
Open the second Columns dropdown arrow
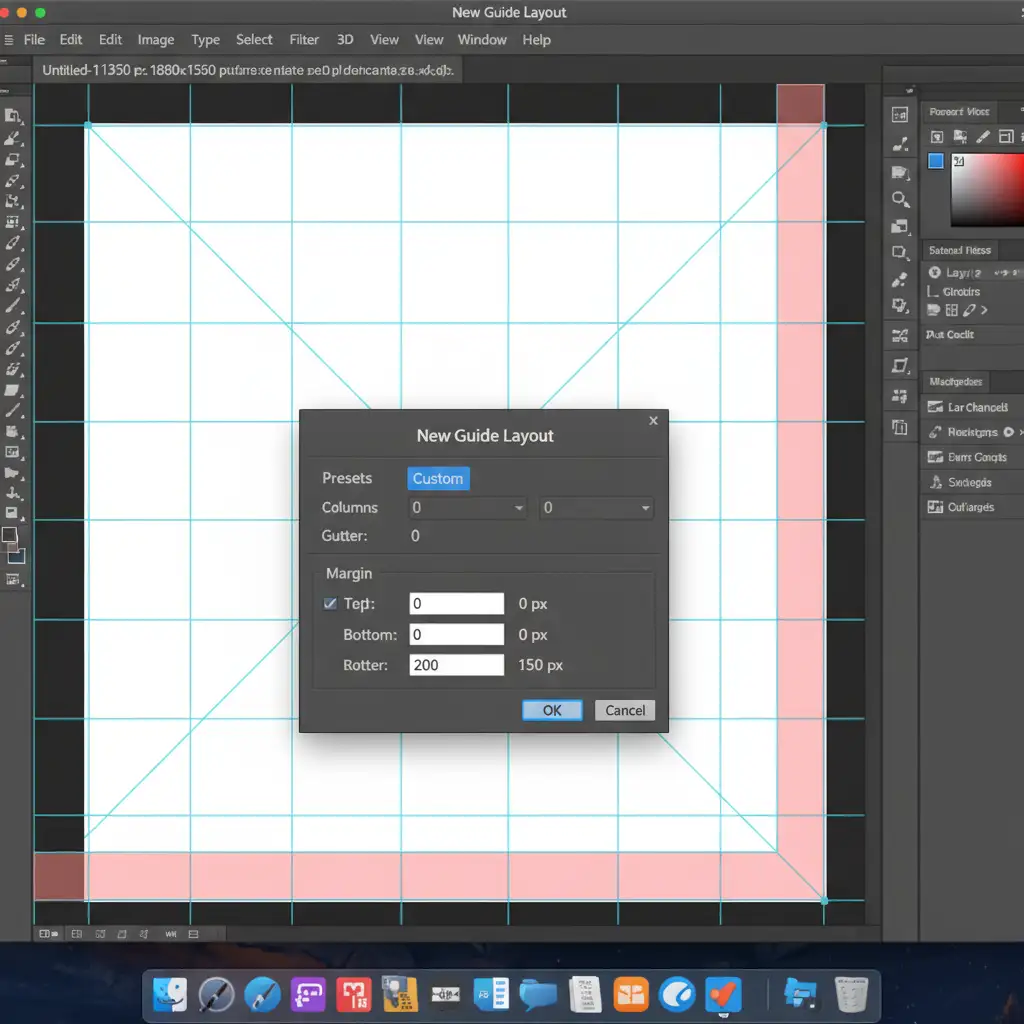[647, 508]
